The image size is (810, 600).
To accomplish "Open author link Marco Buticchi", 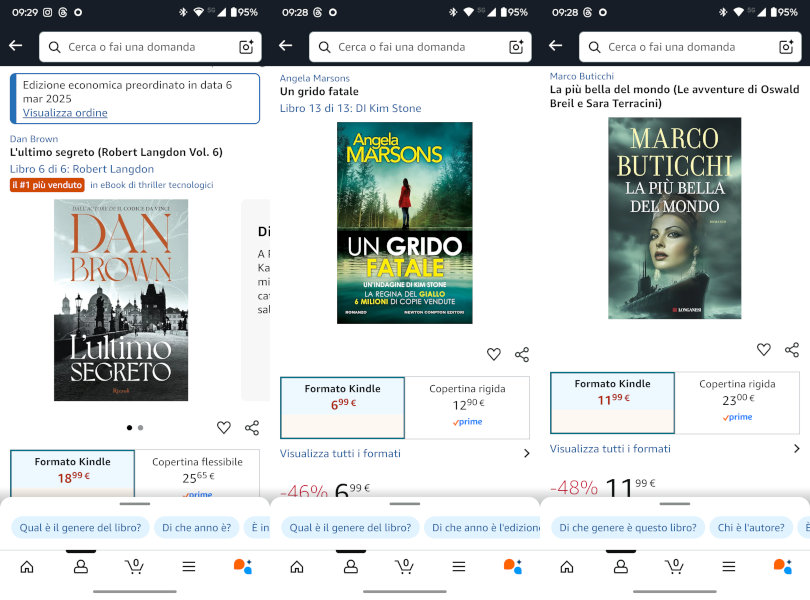I will point(582,76).
